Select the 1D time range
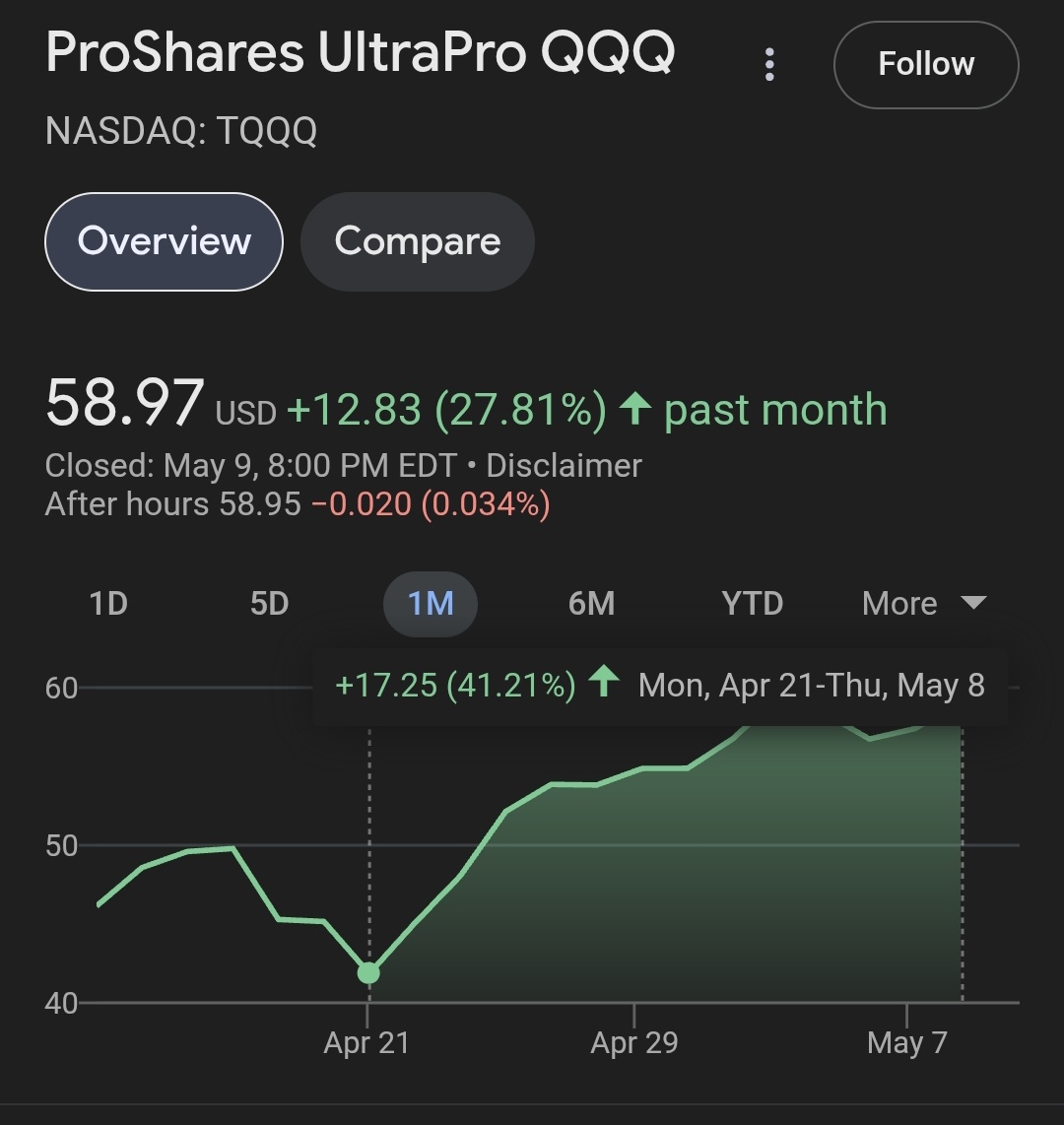The width and height of the screenshot is (1064, 1125). (108, 604)
